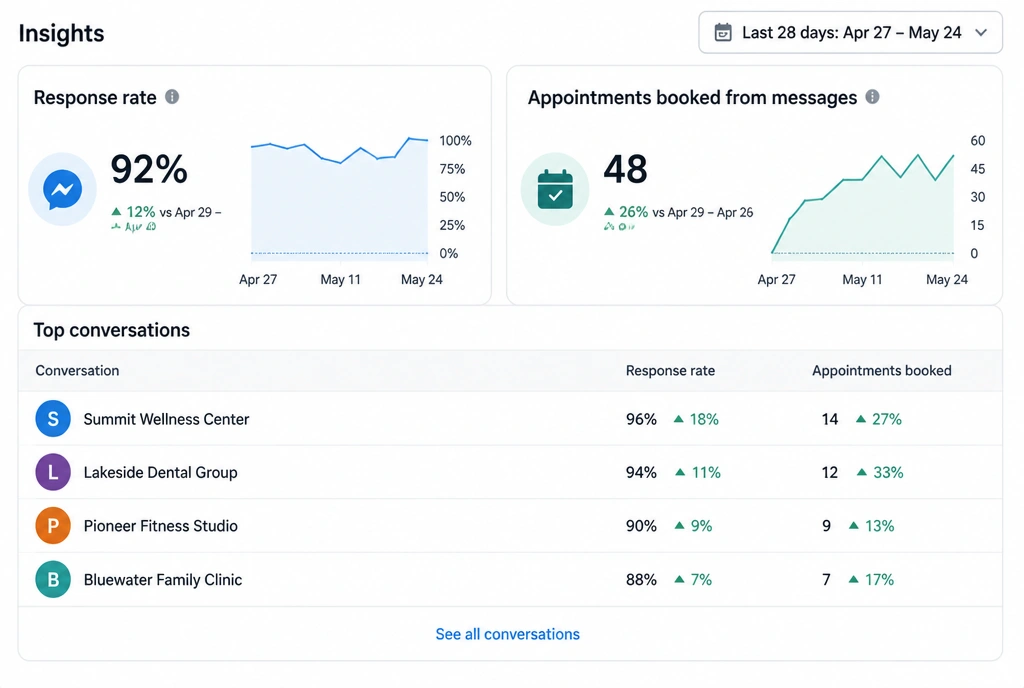
Task: Click Lakeside Dental Group's 12 appointments value
Action: pos(829,473)
